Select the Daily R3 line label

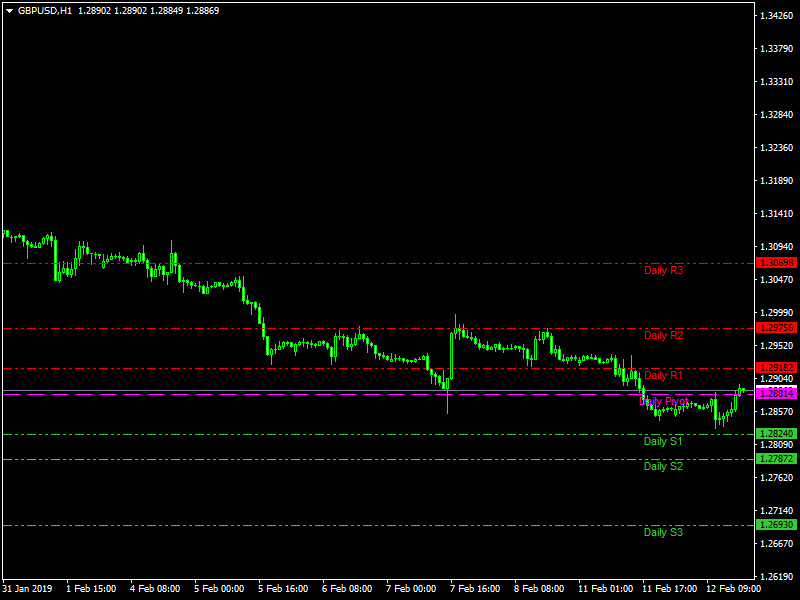(663, 270)
